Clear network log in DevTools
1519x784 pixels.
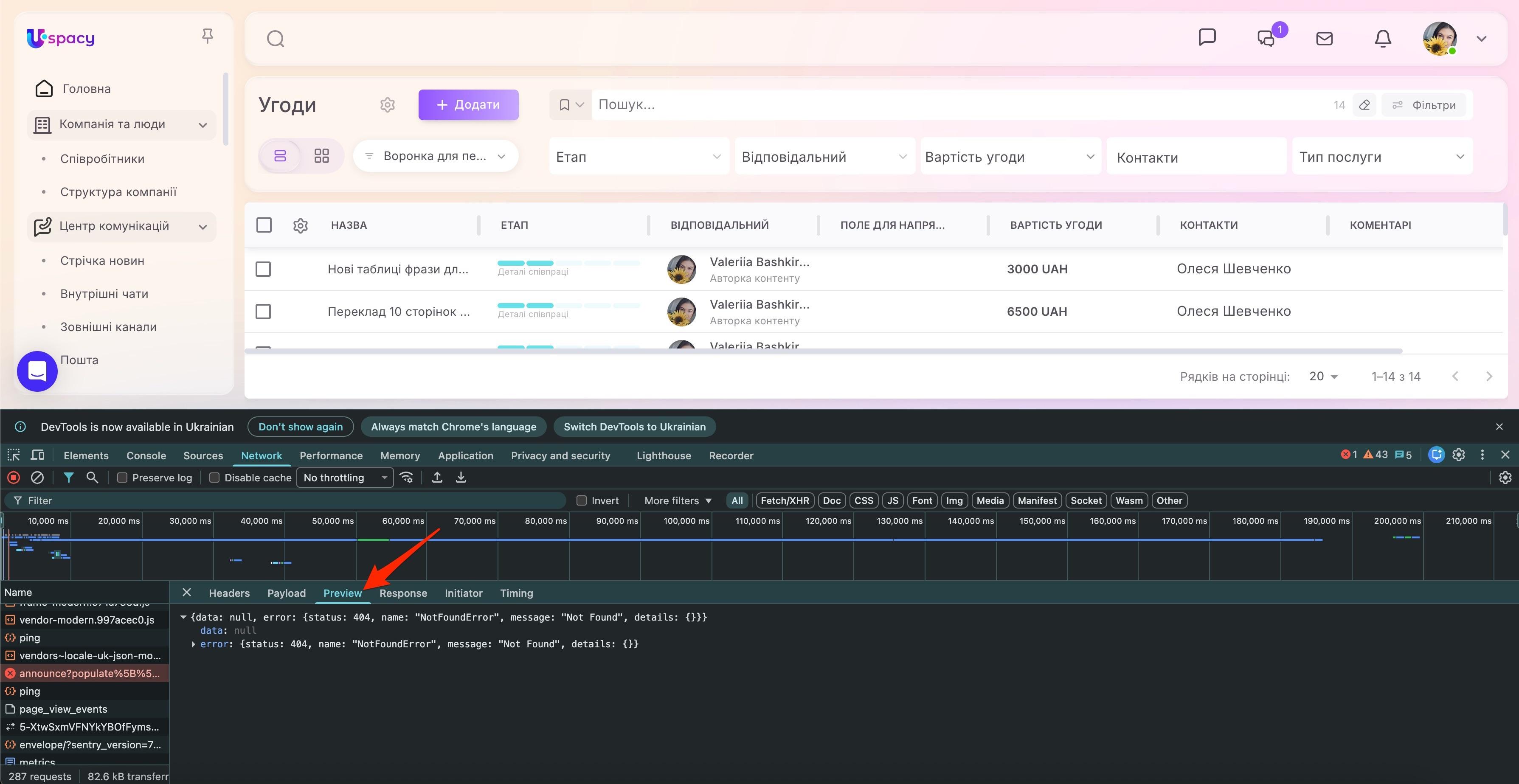point(37,478)
